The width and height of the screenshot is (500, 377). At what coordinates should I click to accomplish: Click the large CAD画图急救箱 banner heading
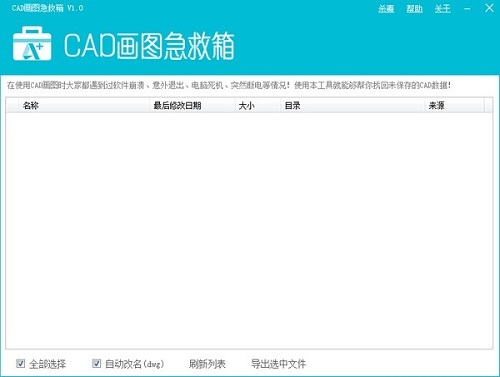coord(149,46)
